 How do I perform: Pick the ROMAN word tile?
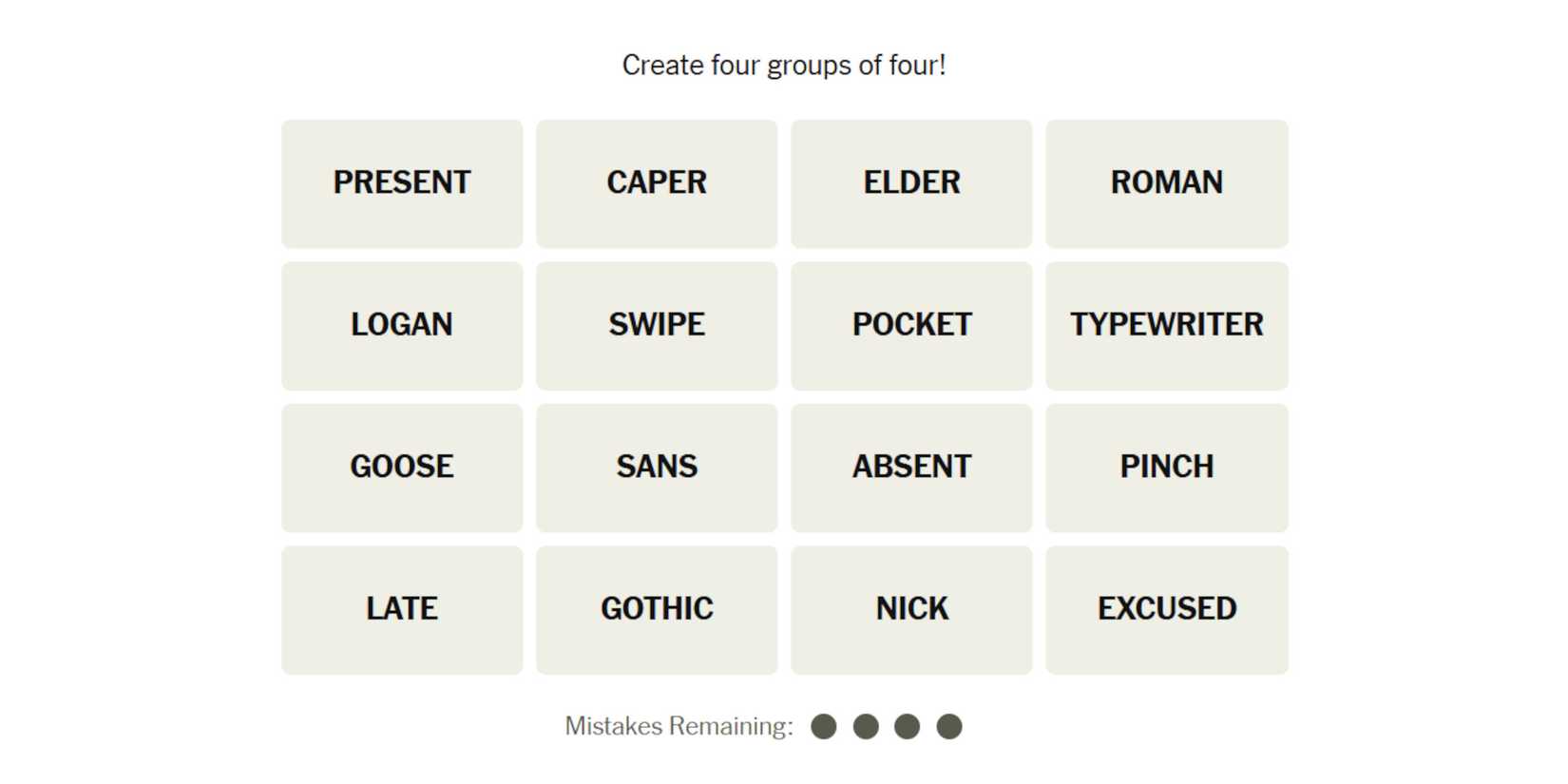pyautogui.click(x=1167, y=183)
